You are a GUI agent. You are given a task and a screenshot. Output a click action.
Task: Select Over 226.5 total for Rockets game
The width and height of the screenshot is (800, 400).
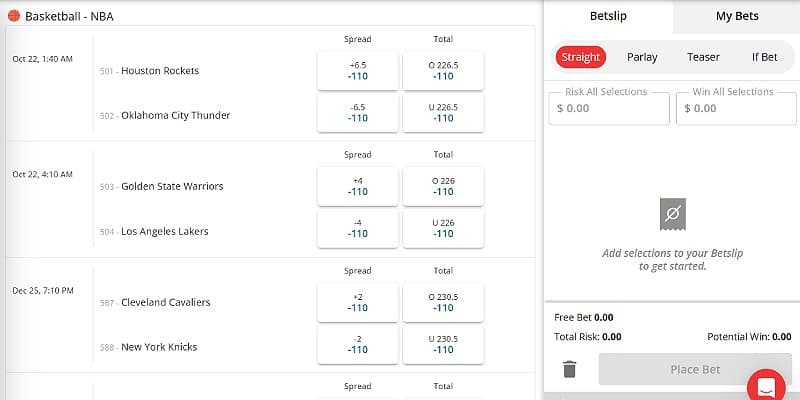443,71
